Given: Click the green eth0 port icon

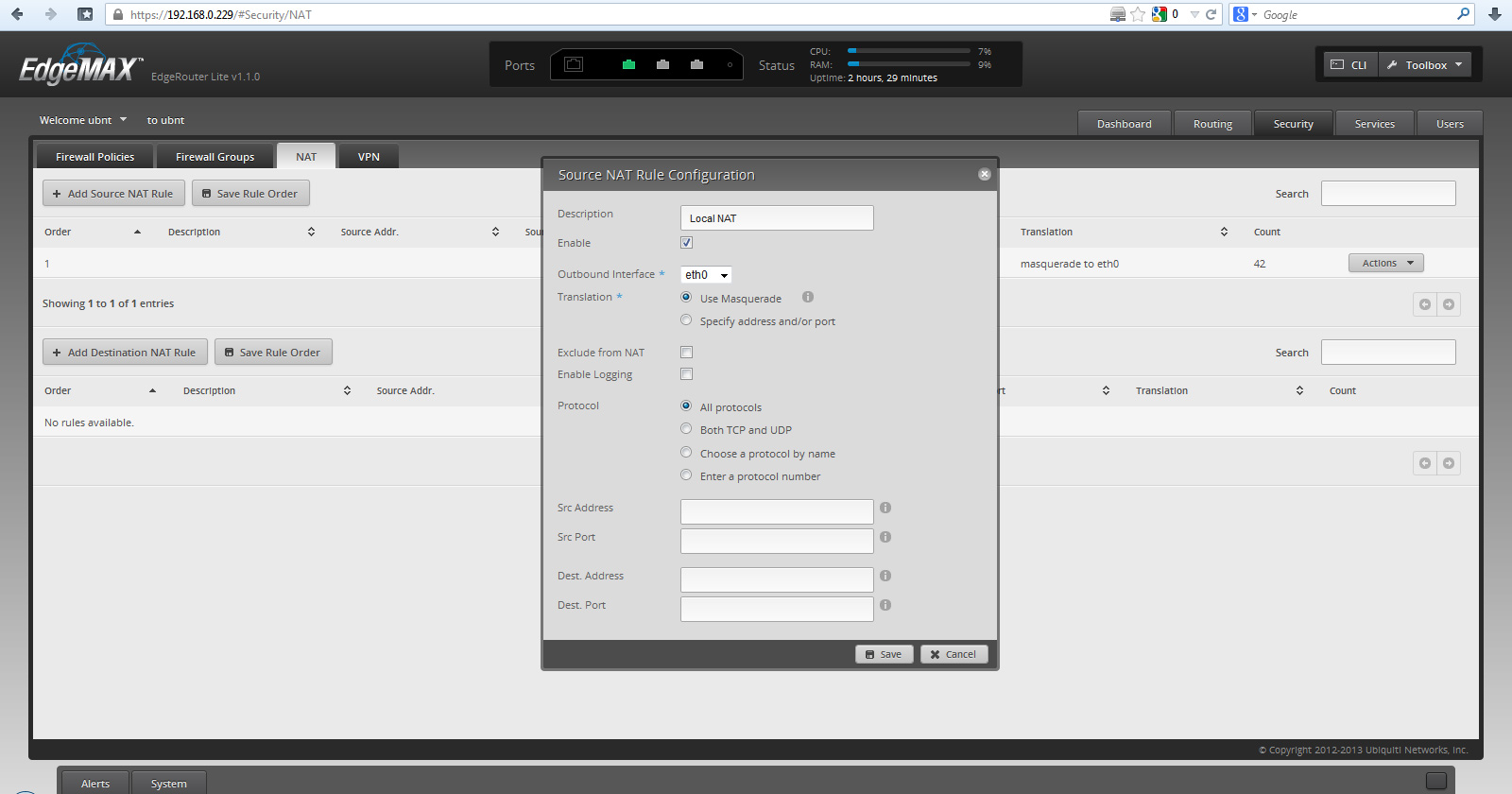Looking at the screenshot, I should point(628,65).
